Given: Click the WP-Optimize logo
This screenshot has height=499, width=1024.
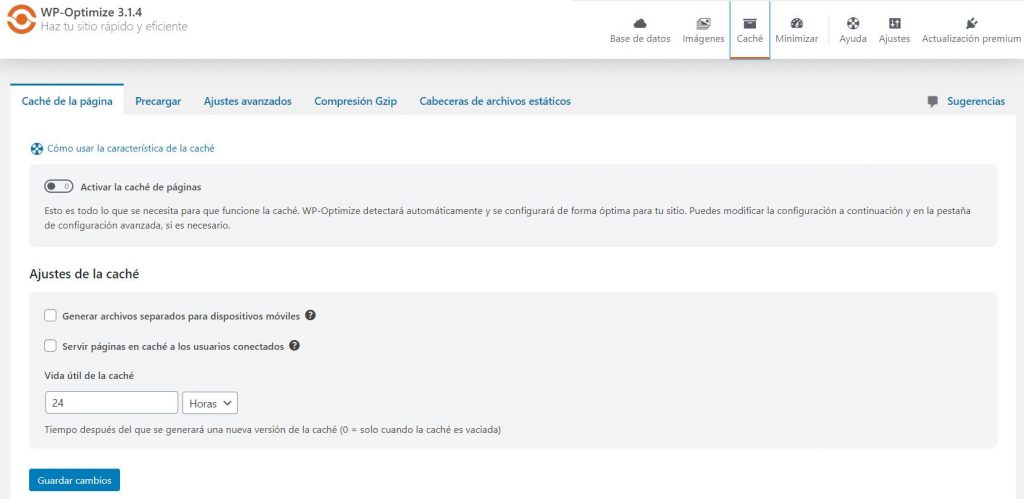Looking at the screenshot, I should point(21,19).
